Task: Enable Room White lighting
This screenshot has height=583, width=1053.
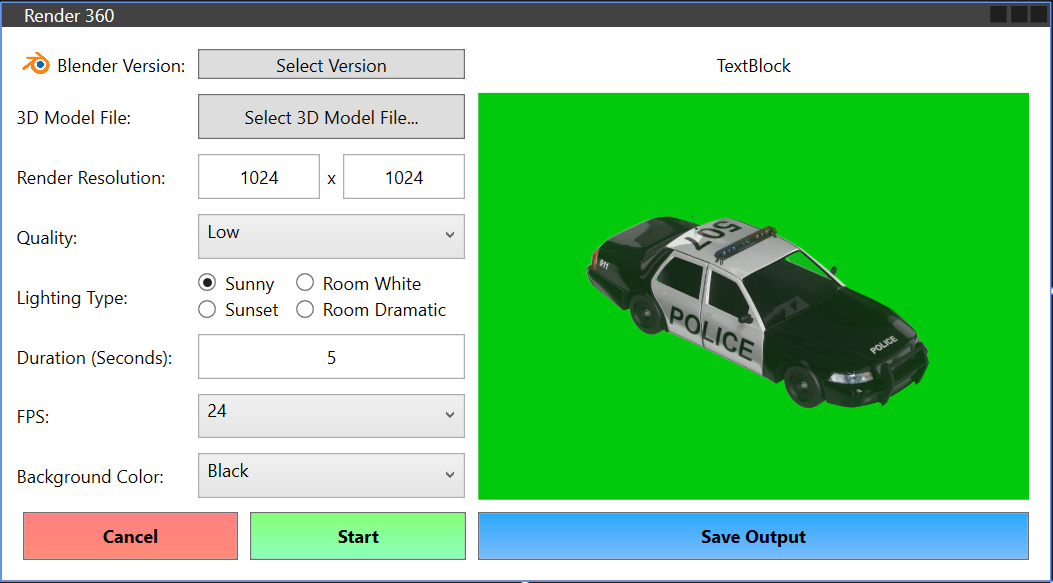Action: point(305,283)
